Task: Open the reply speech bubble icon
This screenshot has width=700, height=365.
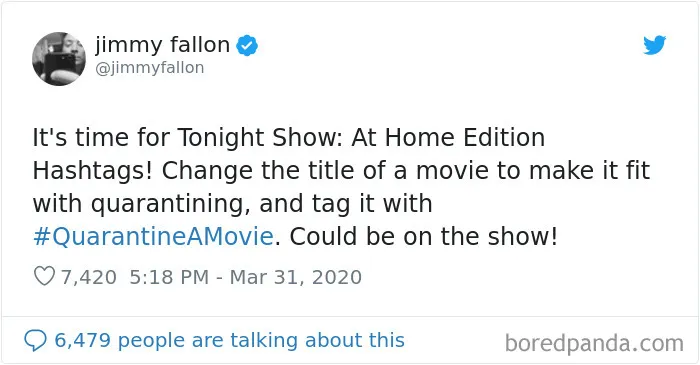Action: click(x=35, y=340)
